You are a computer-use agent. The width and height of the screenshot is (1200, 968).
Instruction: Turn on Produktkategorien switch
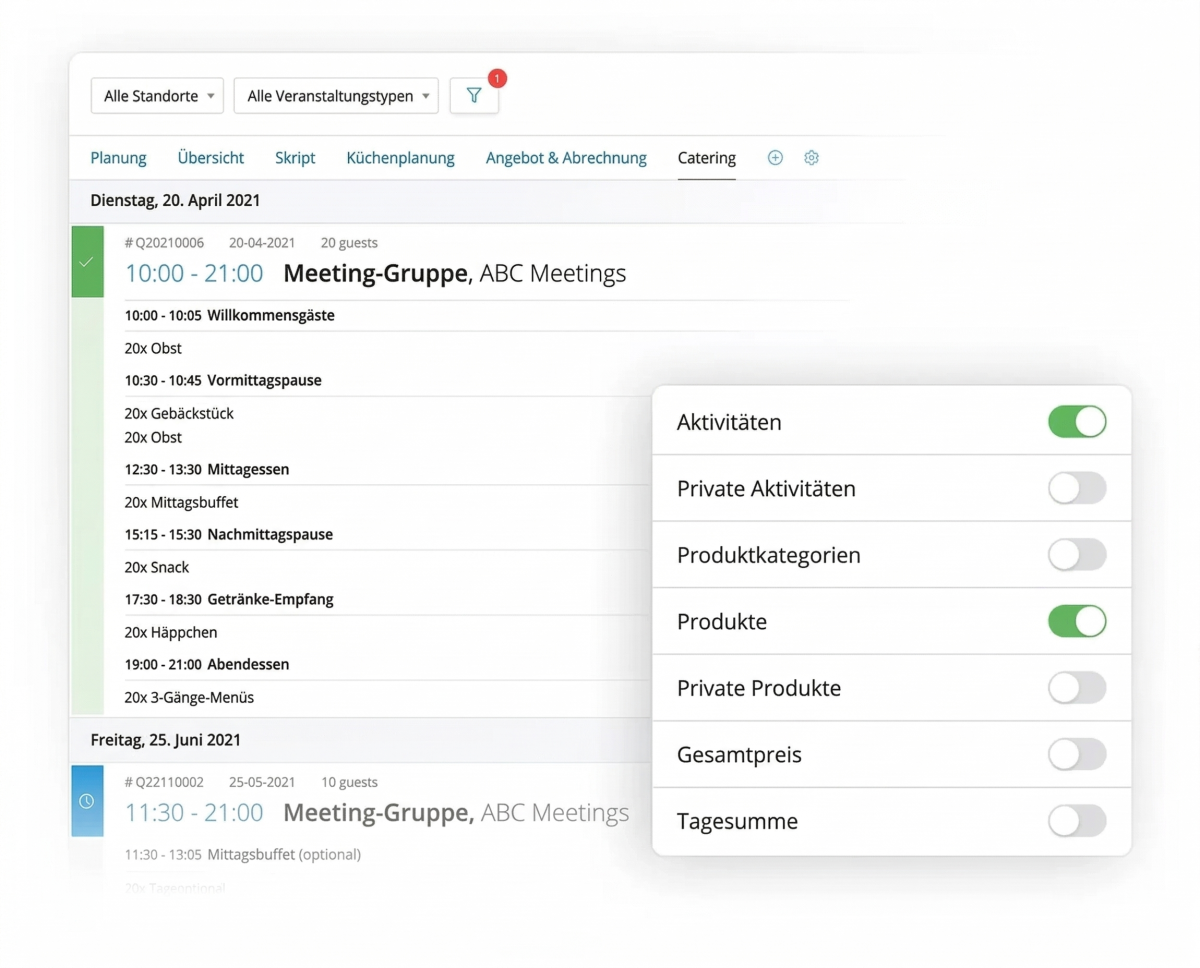point(1076,555)
